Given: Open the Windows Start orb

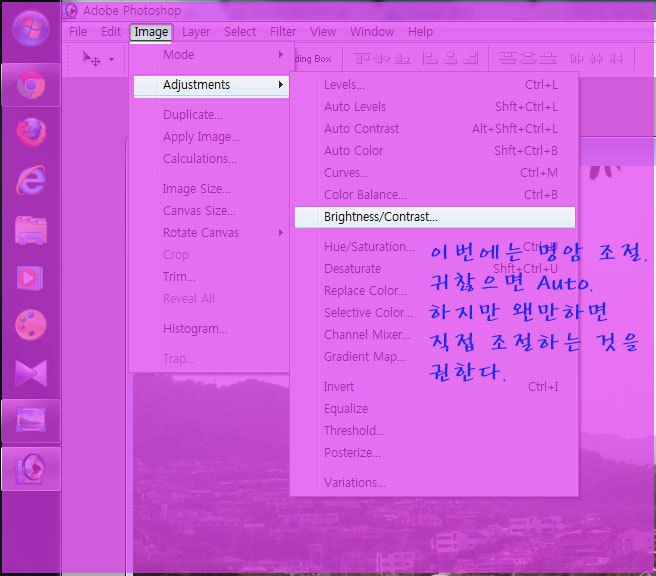Looking at the screenshot, I should [31, 28].
